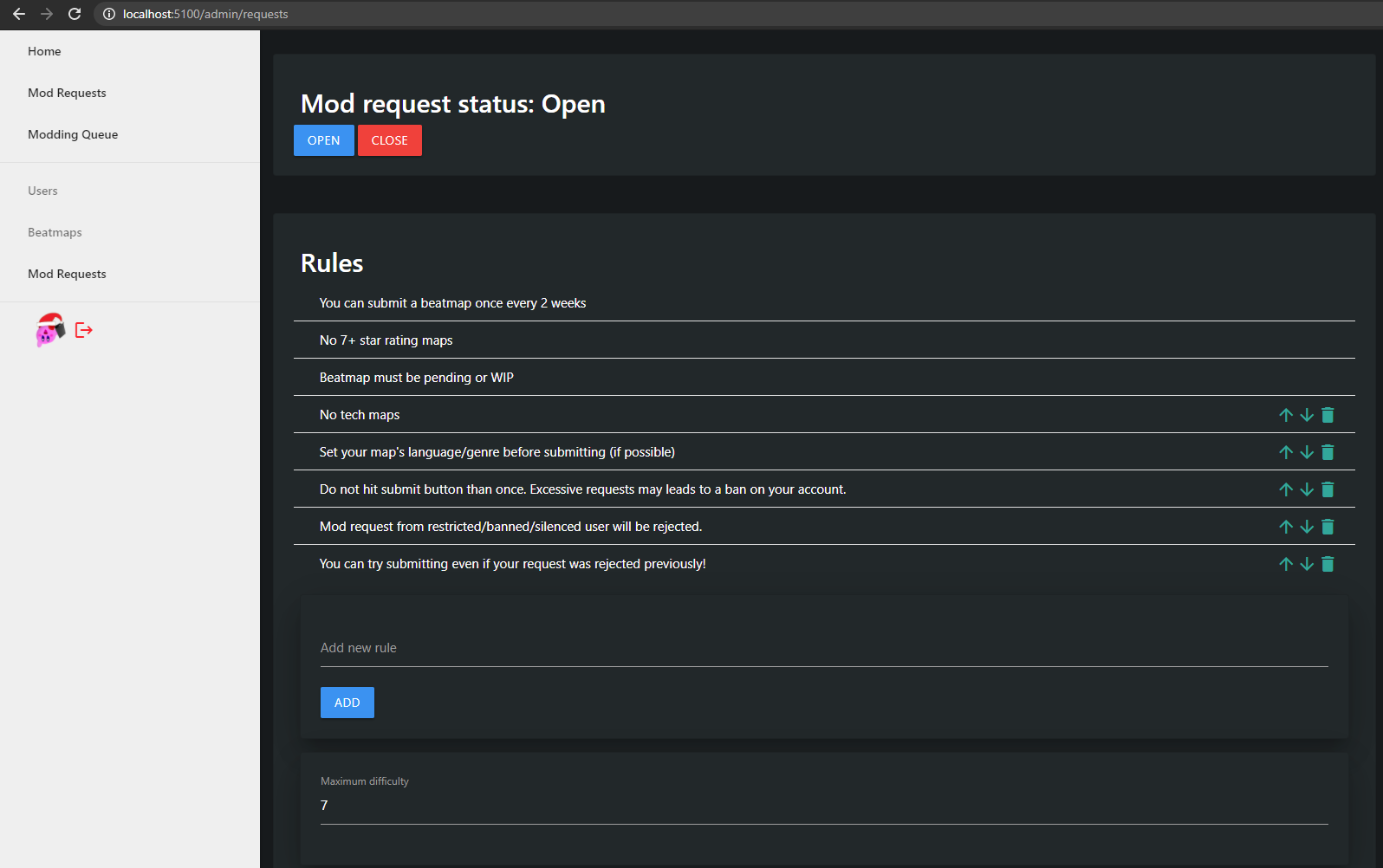The height and width of the screenshot is (868, 1383).
Task: Move 'restricted/banned/silenced user' rule up
Action: (x=1286, y=527)
